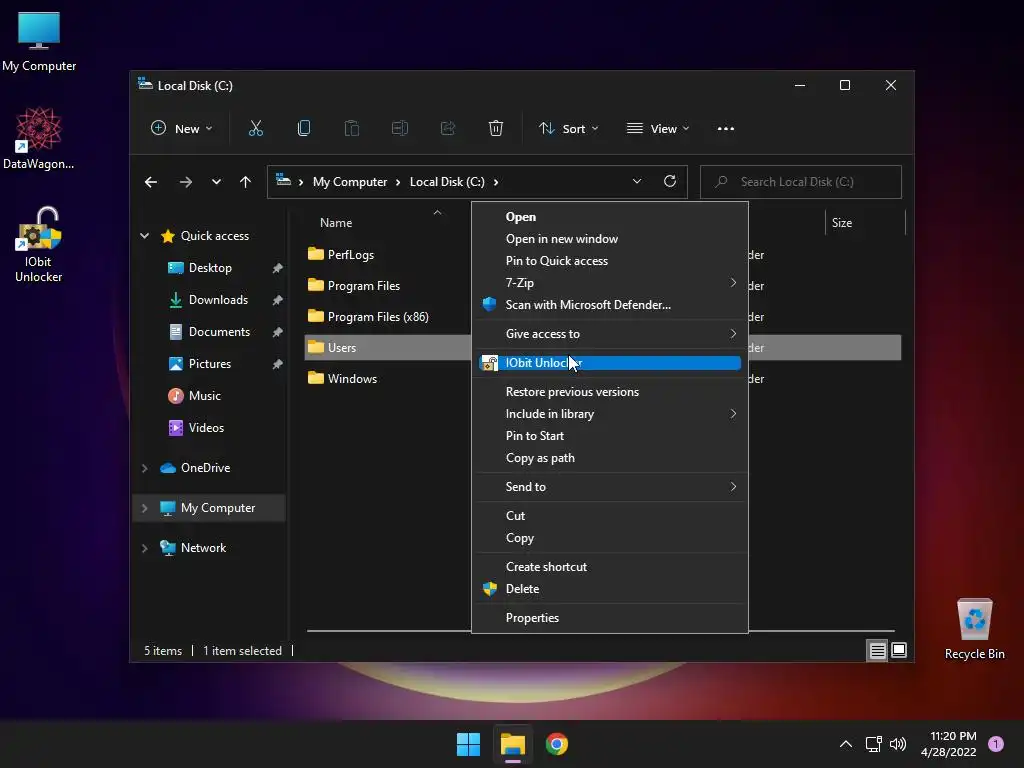Viewport: 1024px width, 768px height.
Task: Expand the My Computer tree node
Action: click(x=144, y=508)
